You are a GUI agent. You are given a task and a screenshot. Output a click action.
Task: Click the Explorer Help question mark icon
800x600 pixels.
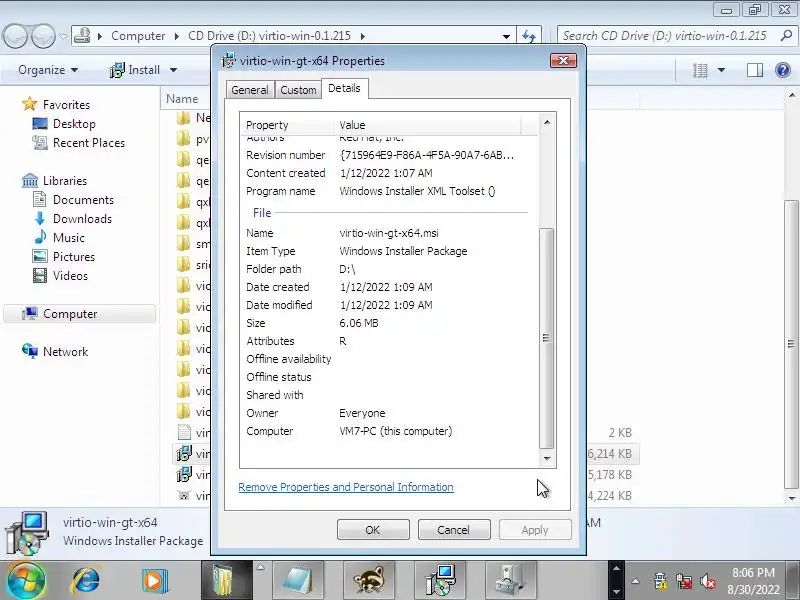pos(783,70)
